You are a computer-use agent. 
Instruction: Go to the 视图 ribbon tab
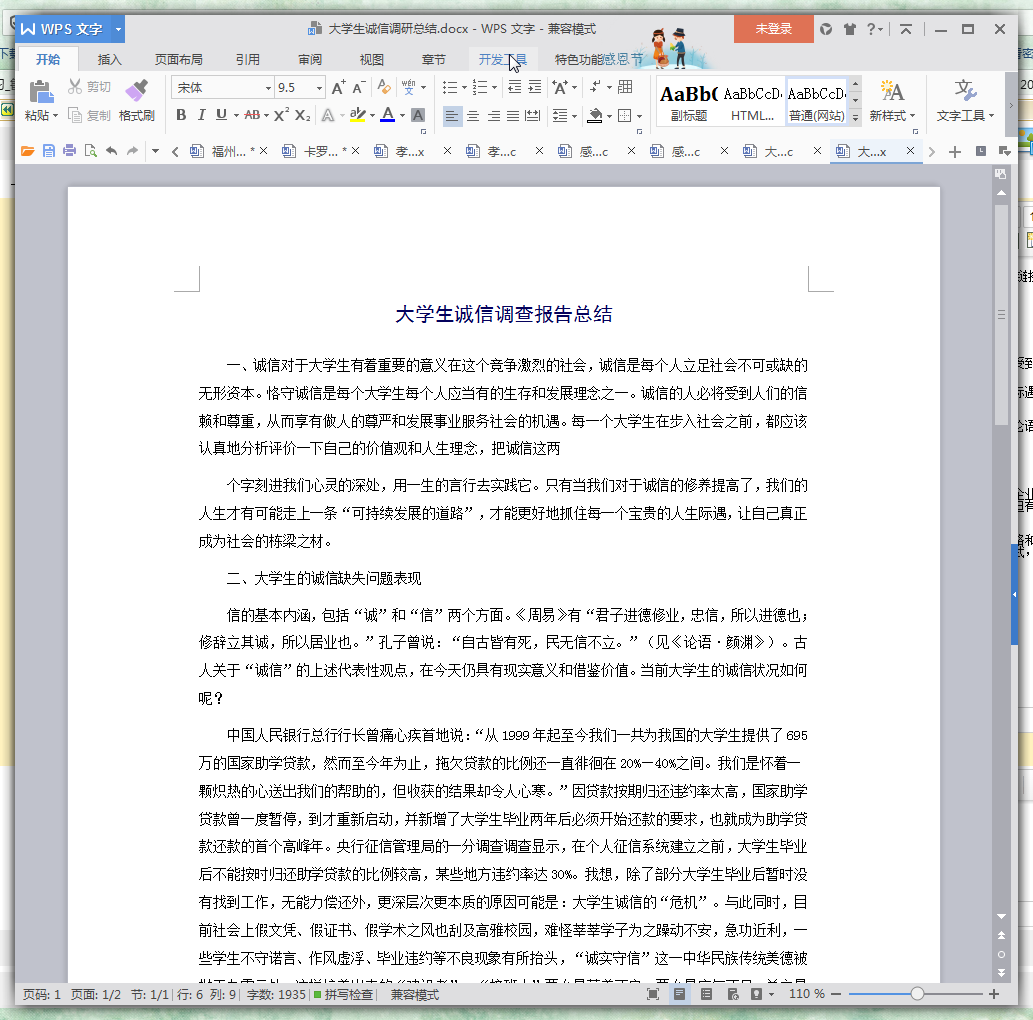(372, 59)
